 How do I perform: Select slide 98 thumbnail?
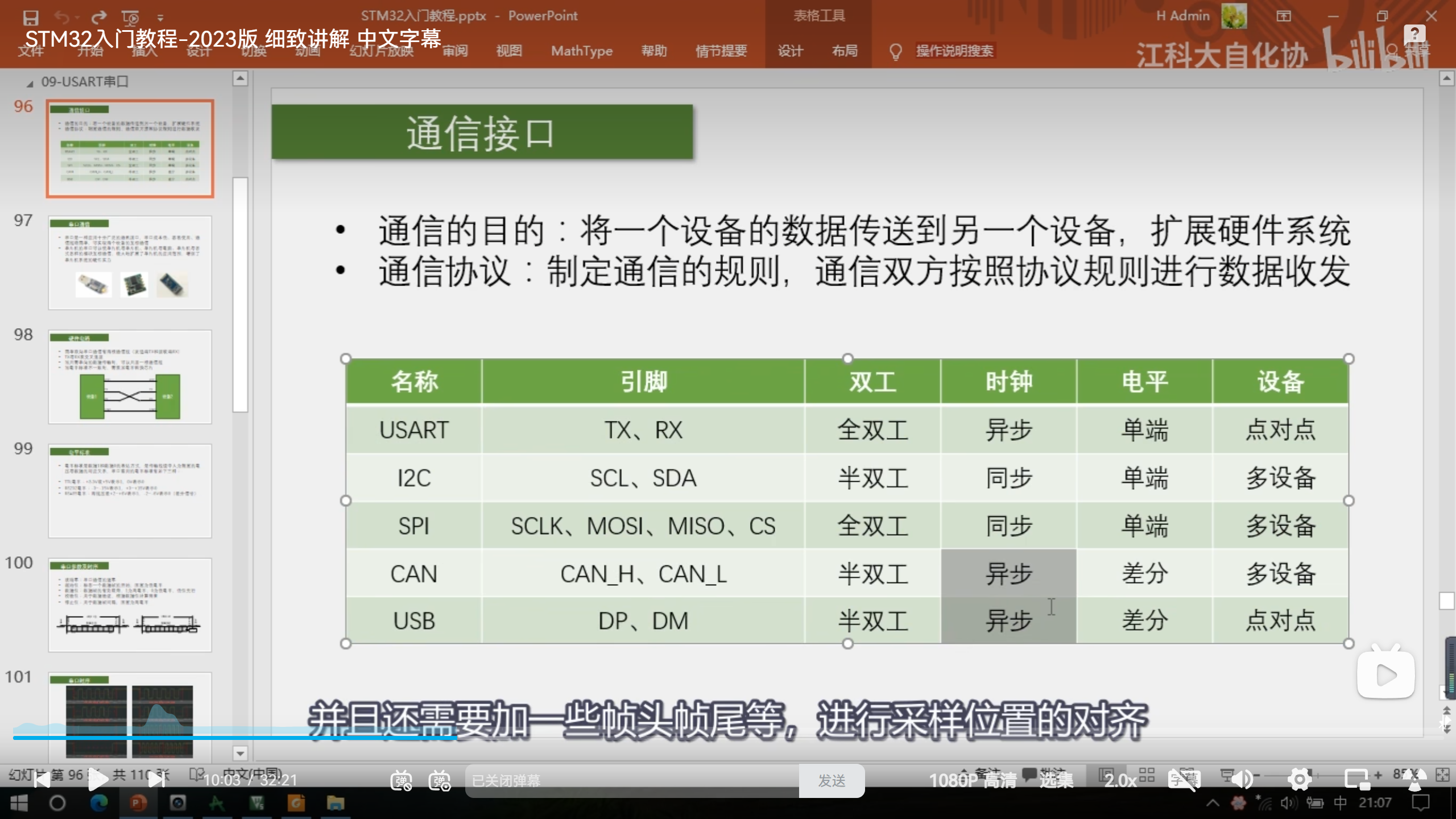tap(130, 377)
